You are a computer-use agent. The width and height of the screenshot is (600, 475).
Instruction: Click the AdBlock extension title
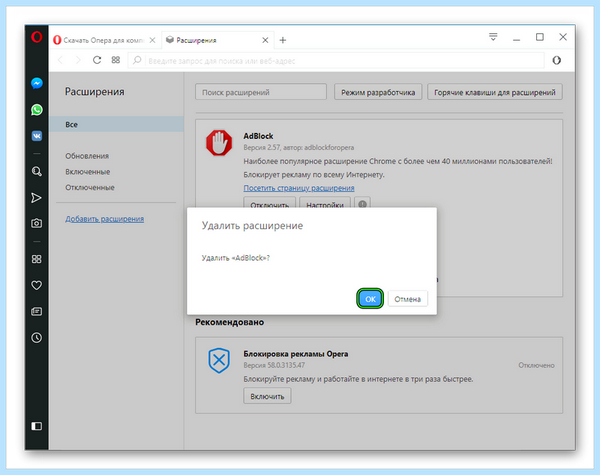pos(258,136)
